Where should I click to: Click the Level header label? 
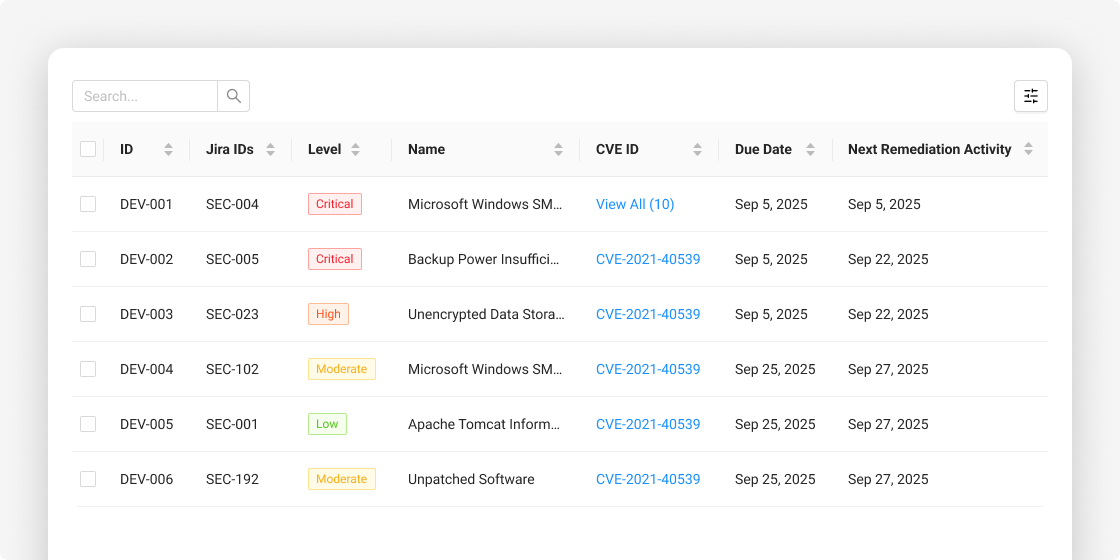pos(324,149)
